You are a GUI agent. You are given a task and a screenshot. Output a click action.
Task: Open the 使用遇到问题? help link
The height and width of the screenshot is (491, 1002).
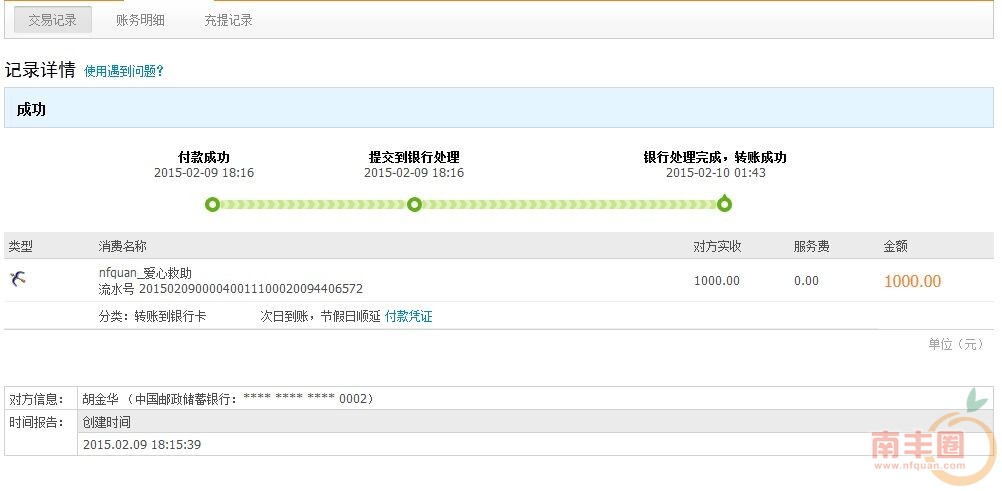[123, 72]
